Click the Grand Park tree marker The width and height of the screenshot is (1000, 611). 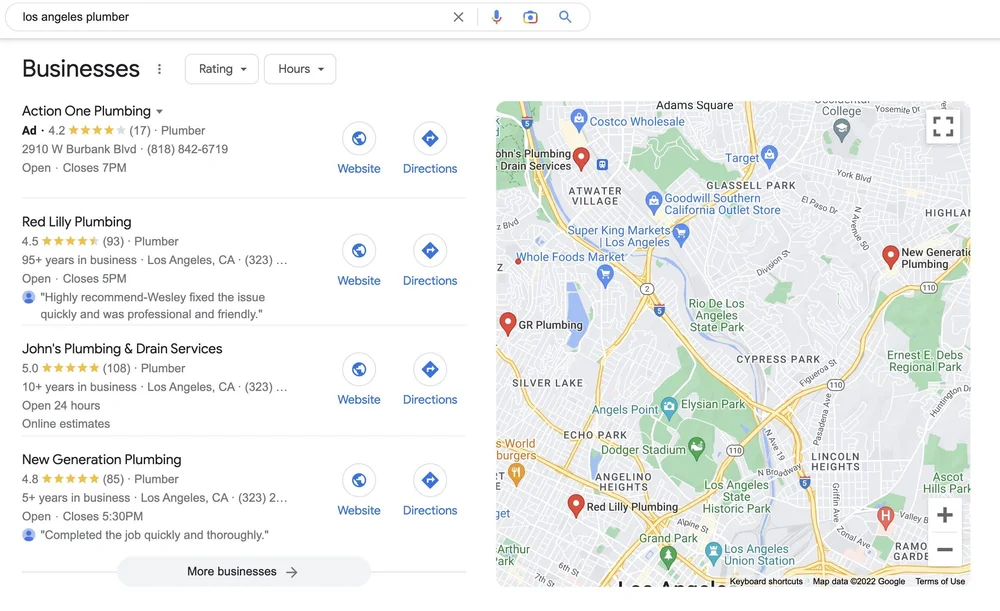[668, 556]
